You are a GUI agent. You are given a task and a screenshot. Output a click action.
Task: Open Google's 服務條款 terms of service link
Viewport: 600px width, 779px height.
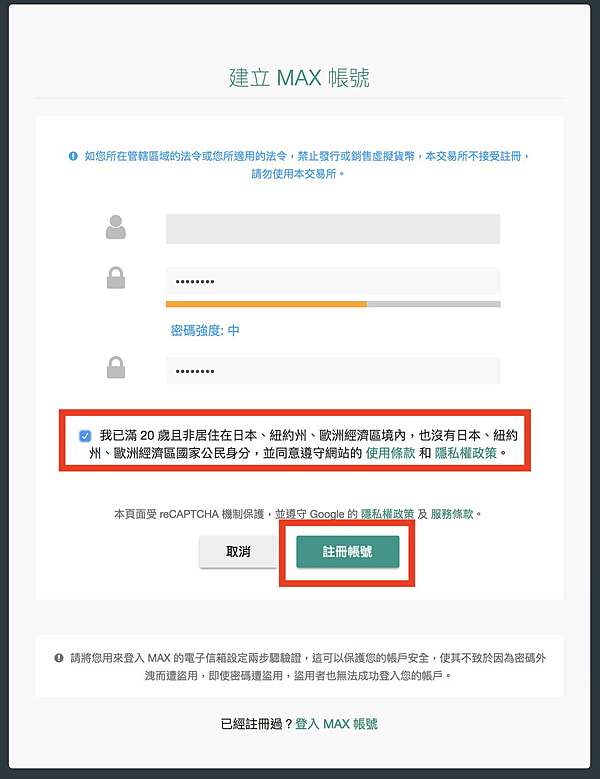pyautogui.click(x=452, y=514)
